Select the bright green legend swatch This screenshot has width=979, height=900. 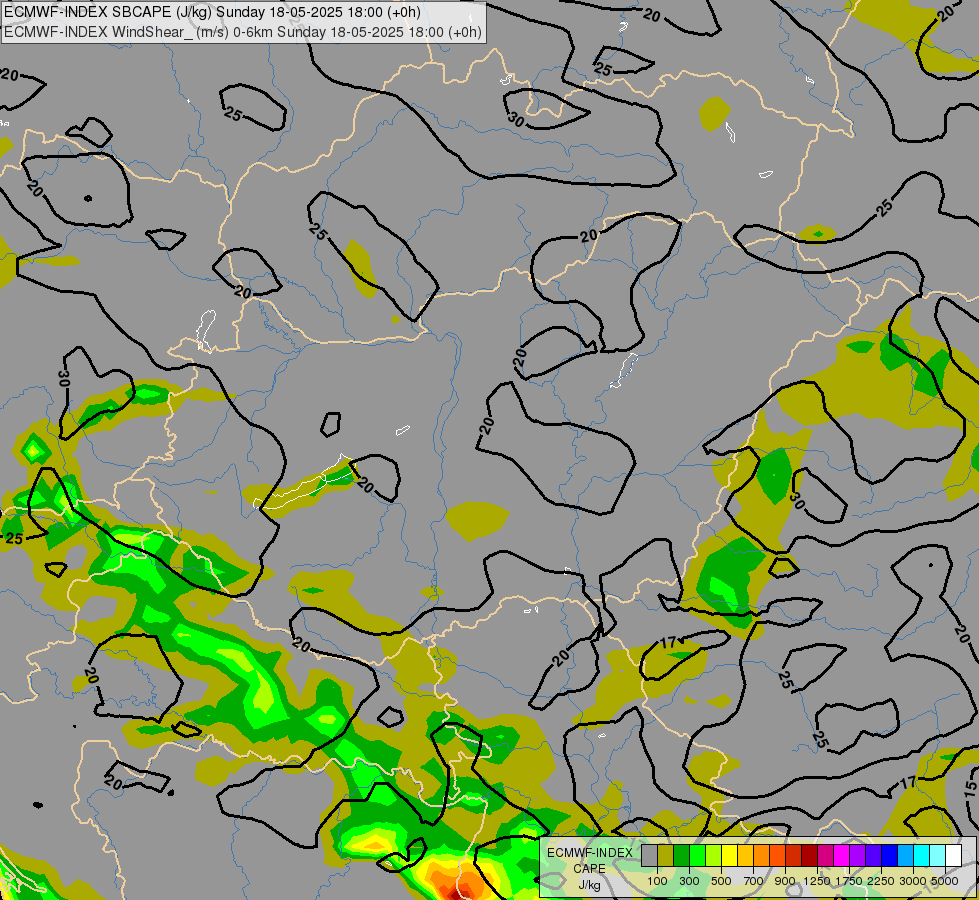[x=697, y=855]
